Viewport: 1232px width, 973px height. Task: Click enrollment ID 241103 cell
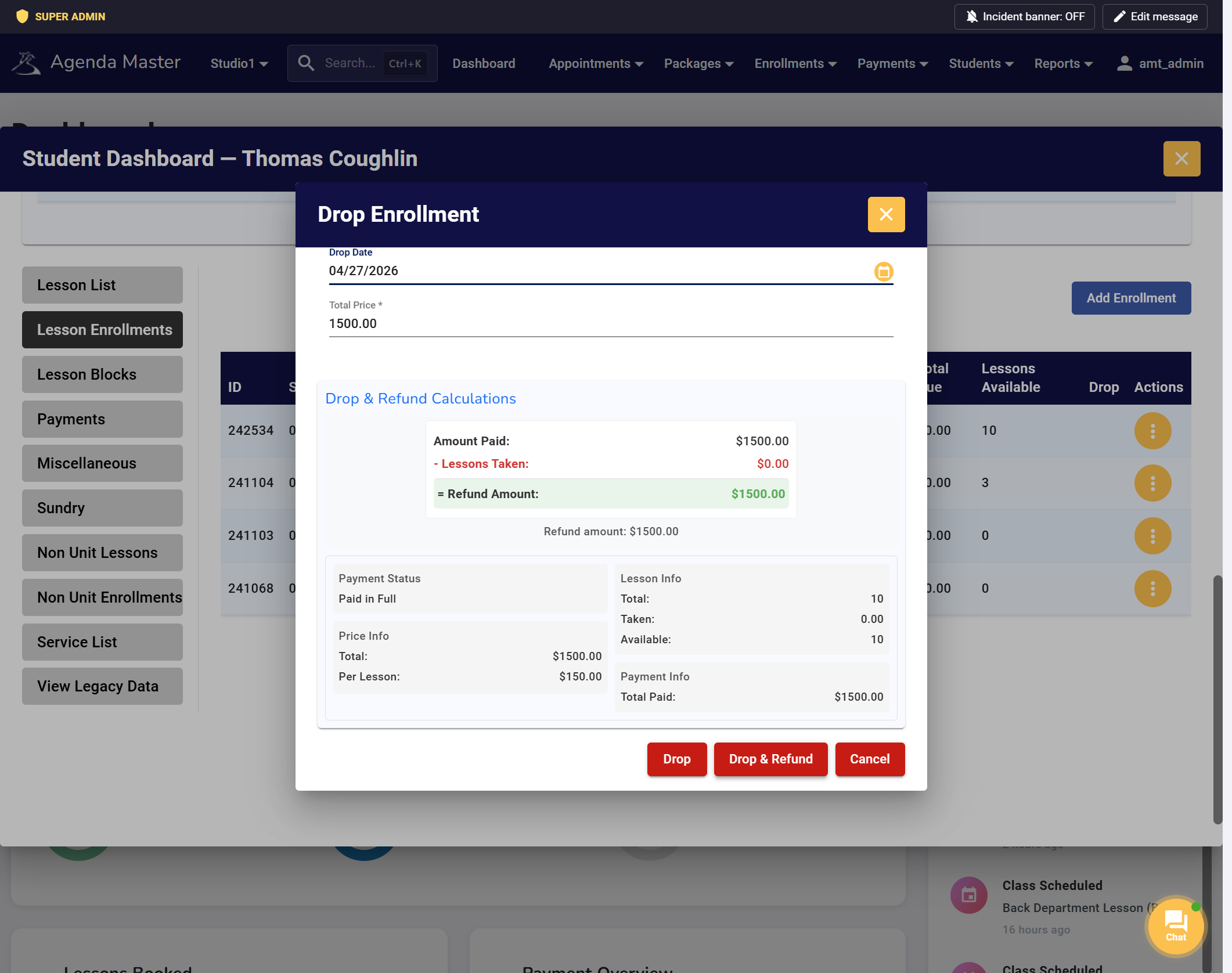pyautogui.click(x=250, y=536)
